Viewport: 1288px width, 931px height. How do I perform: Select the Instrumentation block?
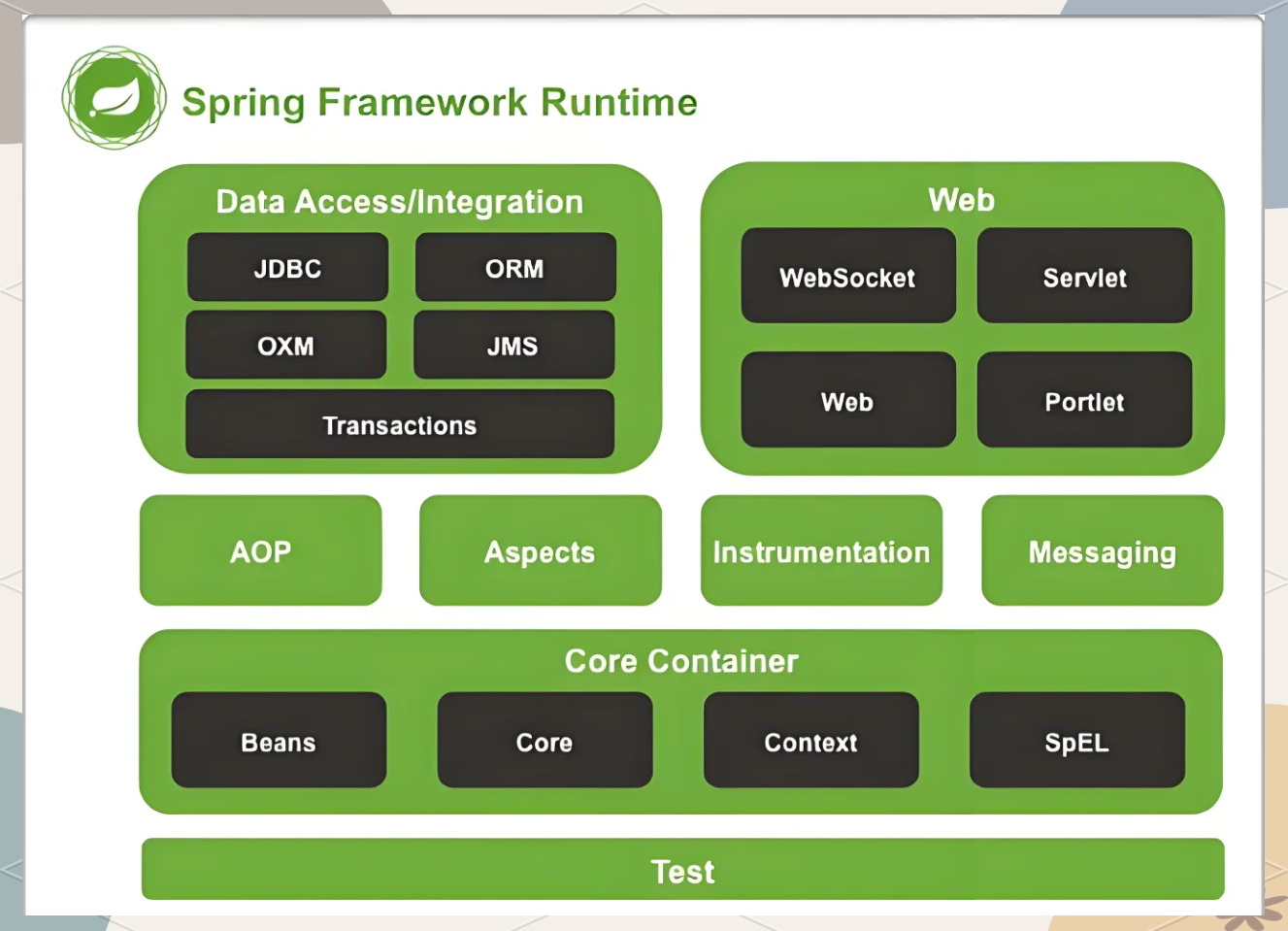[822, 550]
